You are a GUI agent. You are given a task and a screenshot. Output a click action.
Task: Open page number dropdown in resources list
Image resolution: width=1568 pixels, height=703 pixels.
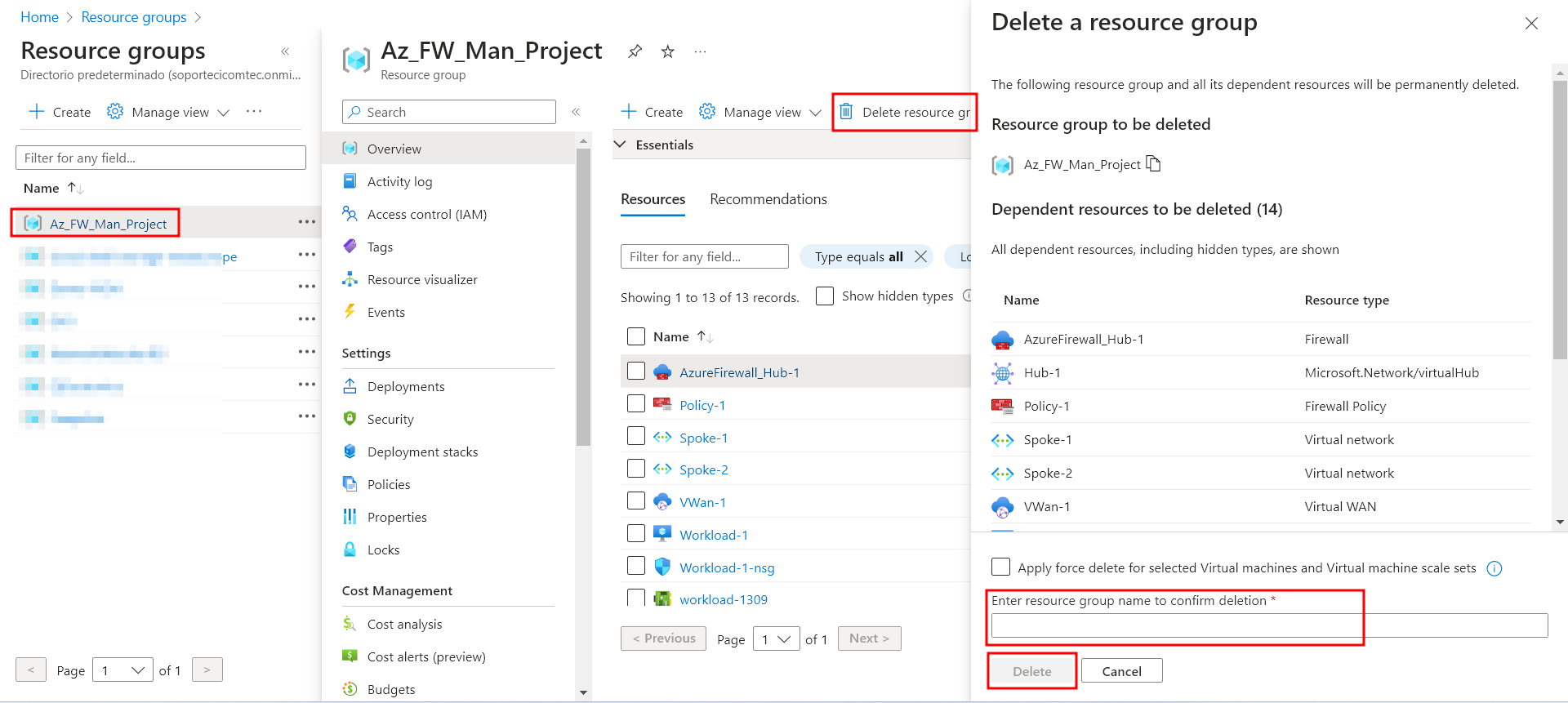tap(776, 638)
